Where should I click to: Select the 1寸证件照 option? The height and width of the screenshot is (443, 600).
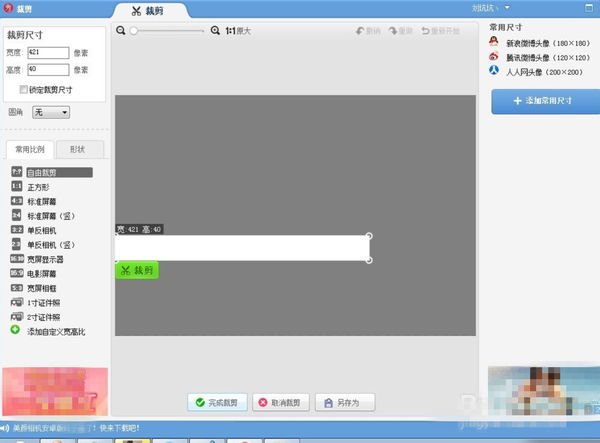coord(36,303)
